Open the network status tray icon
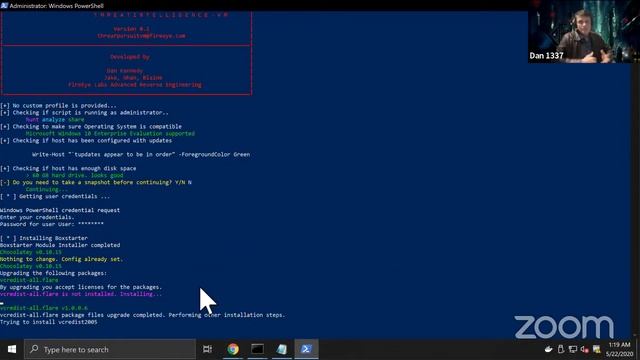The width and height of the screenshot is (640, 360). tap(573, 349)
